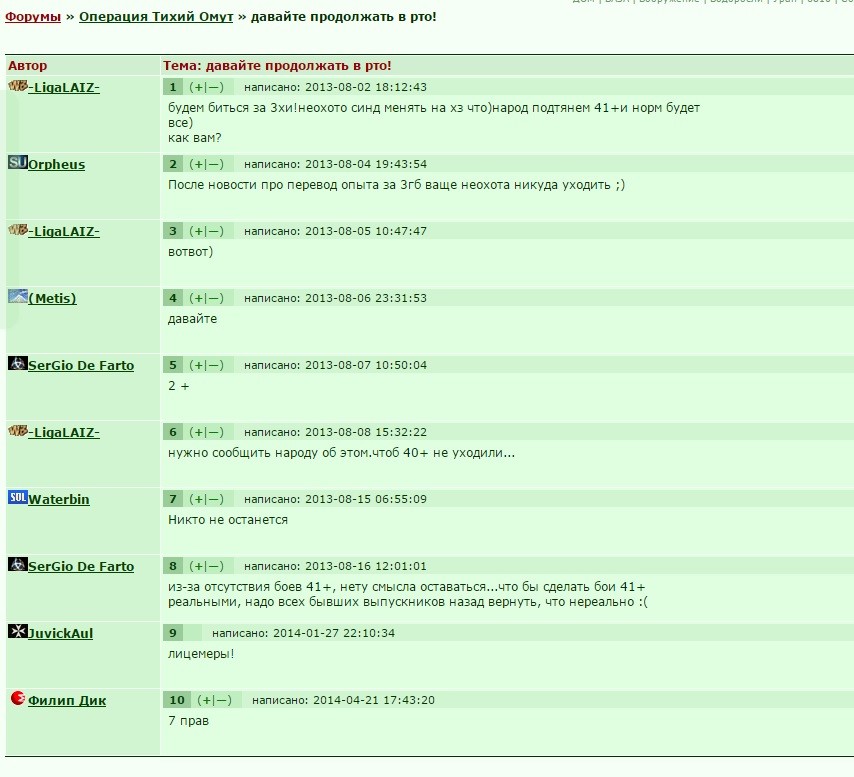Screen dimensions: 854x777
Task: Click timestamp 2014-01-27 22:10:34
Action: tap(333, 633)
